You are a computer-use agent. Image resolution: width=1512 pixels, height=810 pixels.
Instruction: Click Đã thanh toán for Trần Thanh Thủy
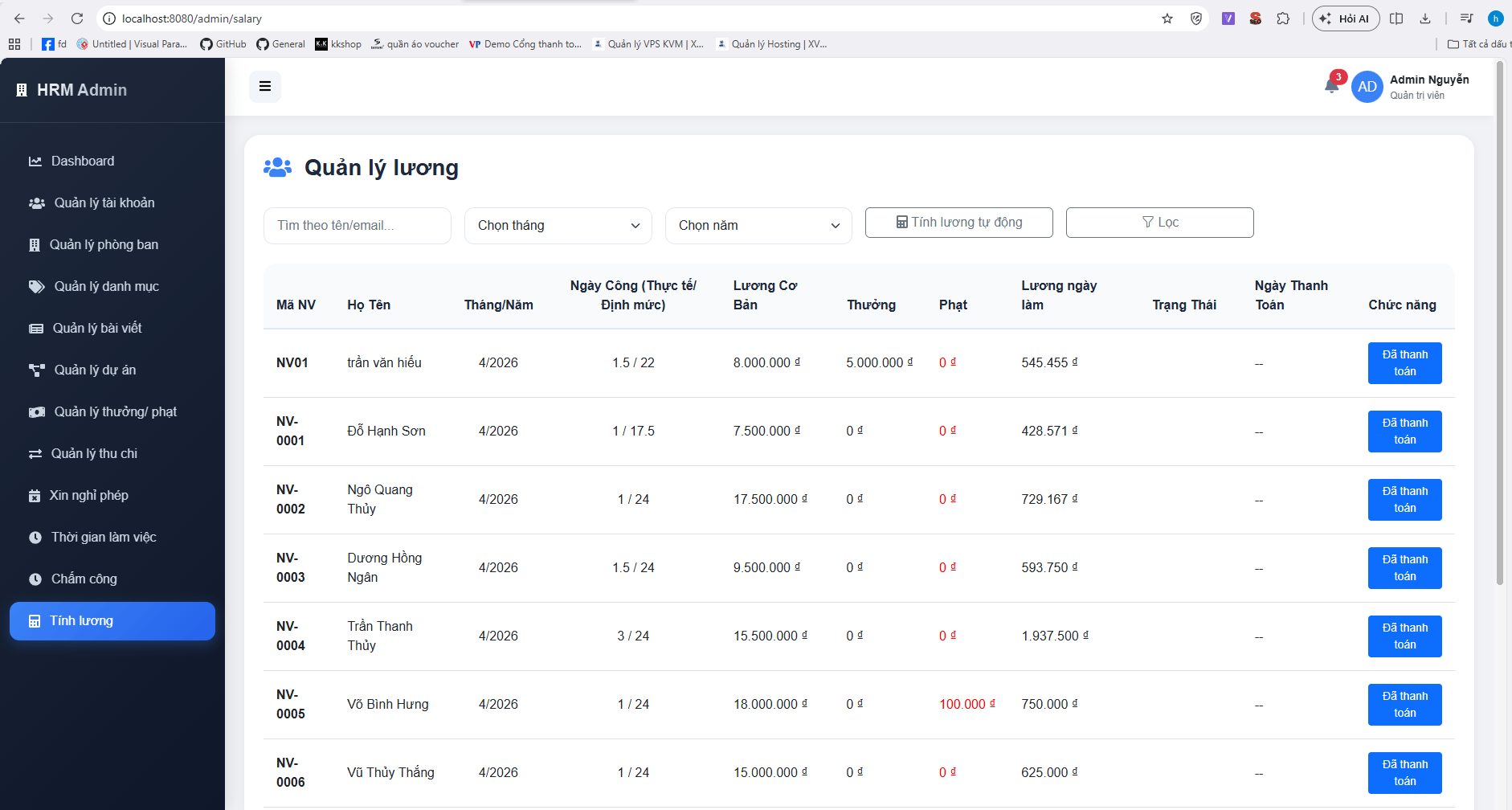pos(1405,636)
